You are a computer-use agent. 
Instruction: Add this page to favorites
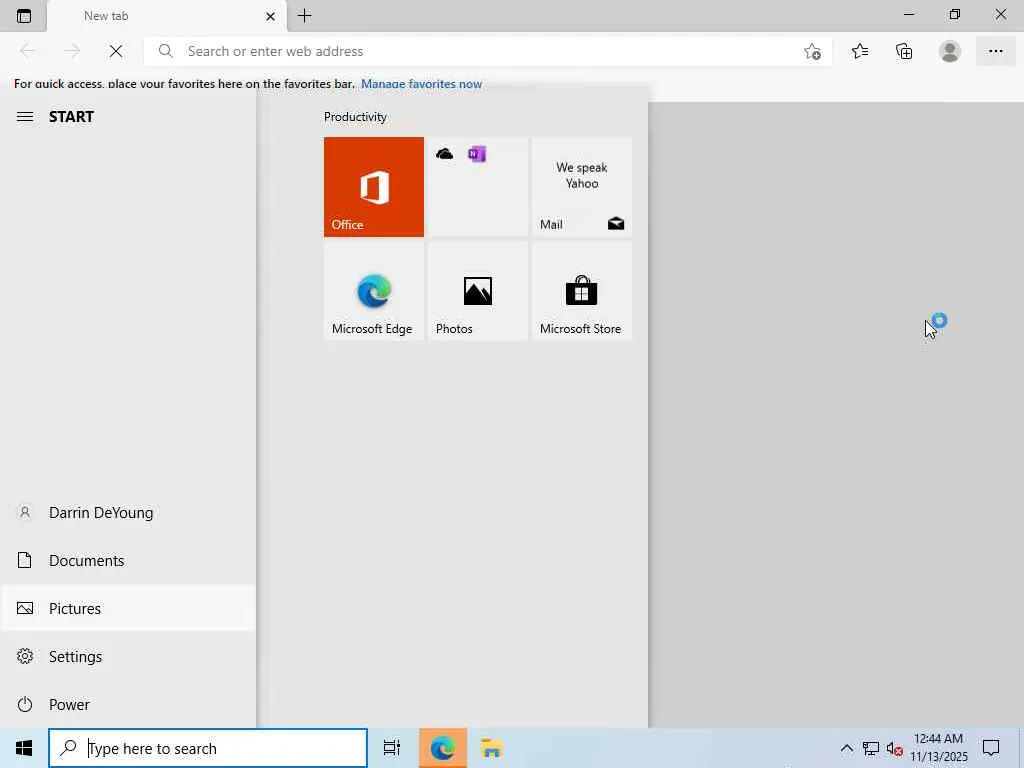pos(812,51)
